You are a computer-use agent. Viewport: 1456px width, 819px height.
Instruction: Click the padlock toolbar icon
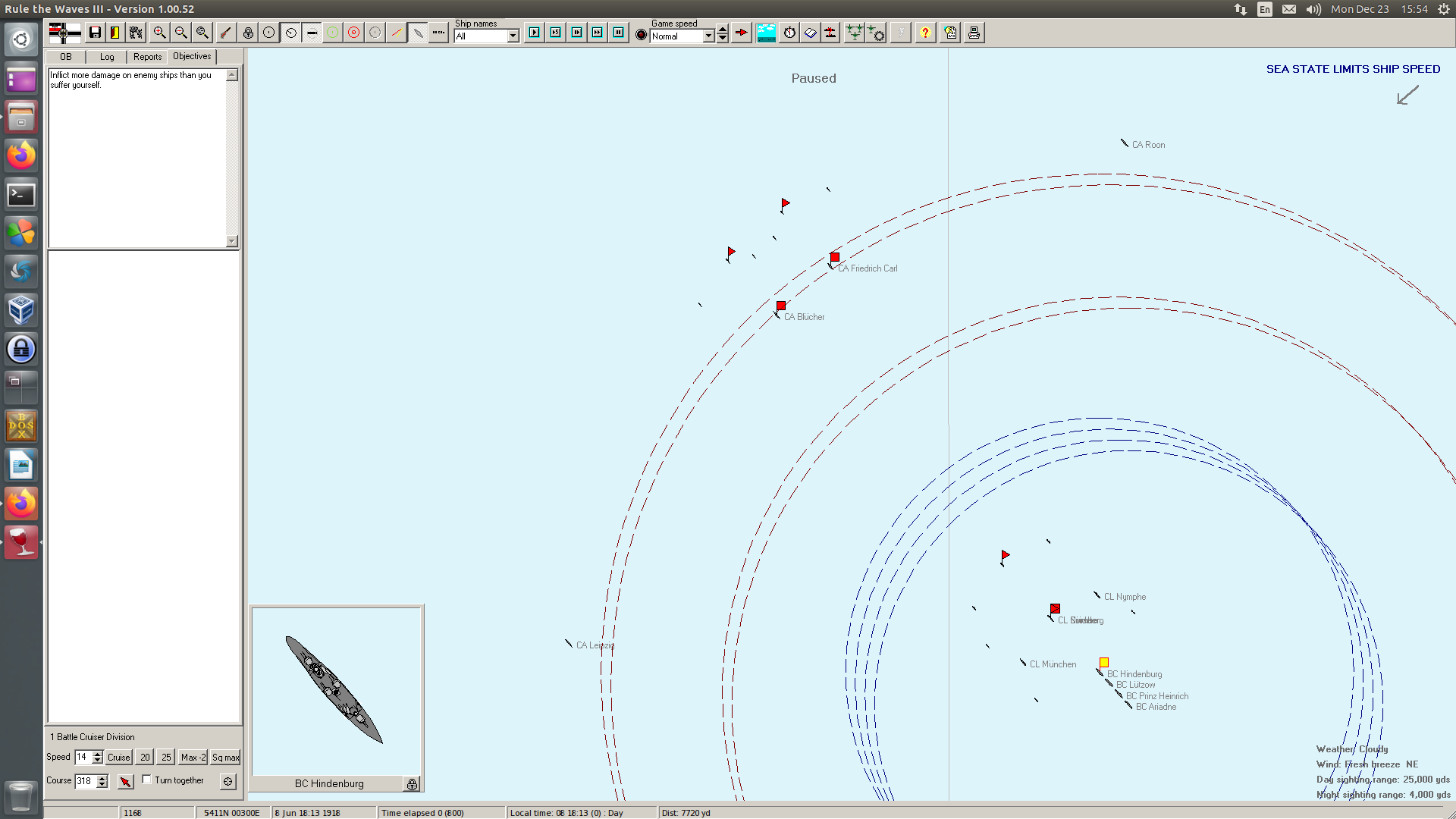click(248, 33)
